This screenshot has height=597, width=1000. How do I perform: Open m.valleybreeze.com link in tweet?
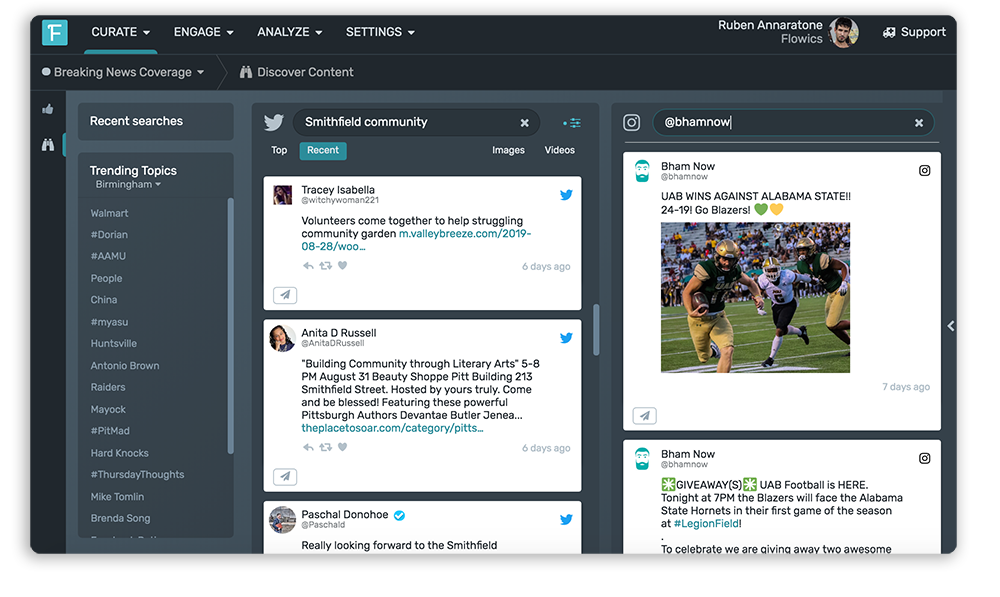pyautogui.click(x=416, y=240)
